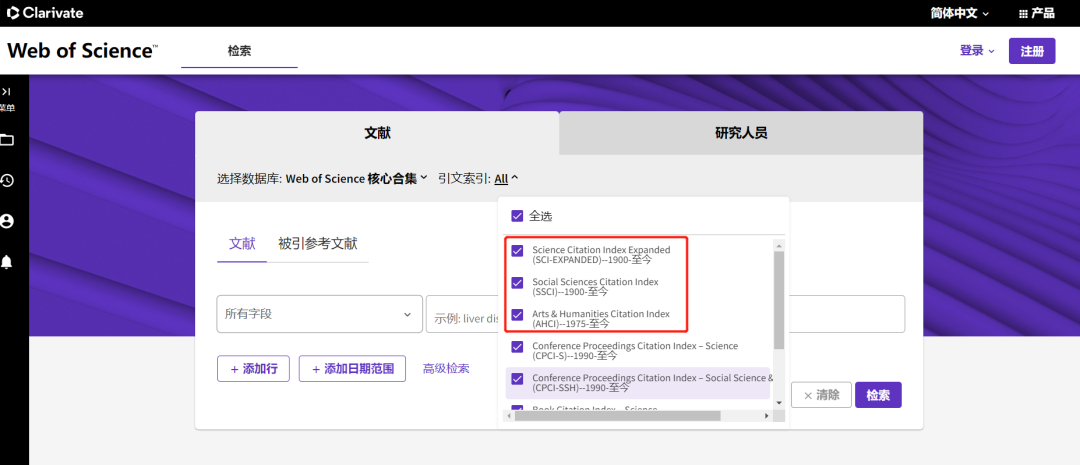
Task: Click the Web of Science logo
Action: pyautogui.click(x=83, y=50)
